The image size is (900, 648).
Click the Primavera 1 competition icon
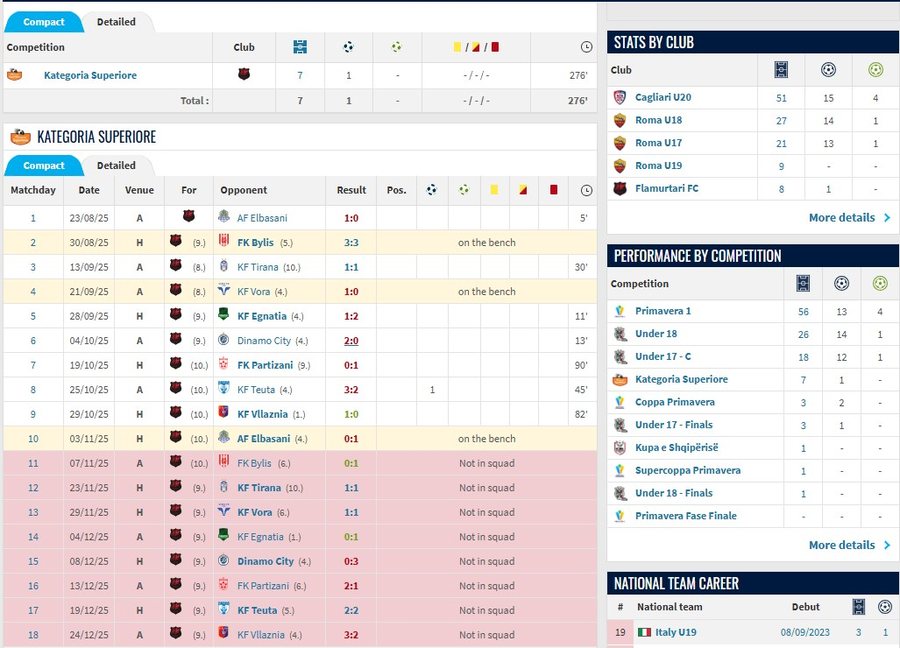coord(620,311)
